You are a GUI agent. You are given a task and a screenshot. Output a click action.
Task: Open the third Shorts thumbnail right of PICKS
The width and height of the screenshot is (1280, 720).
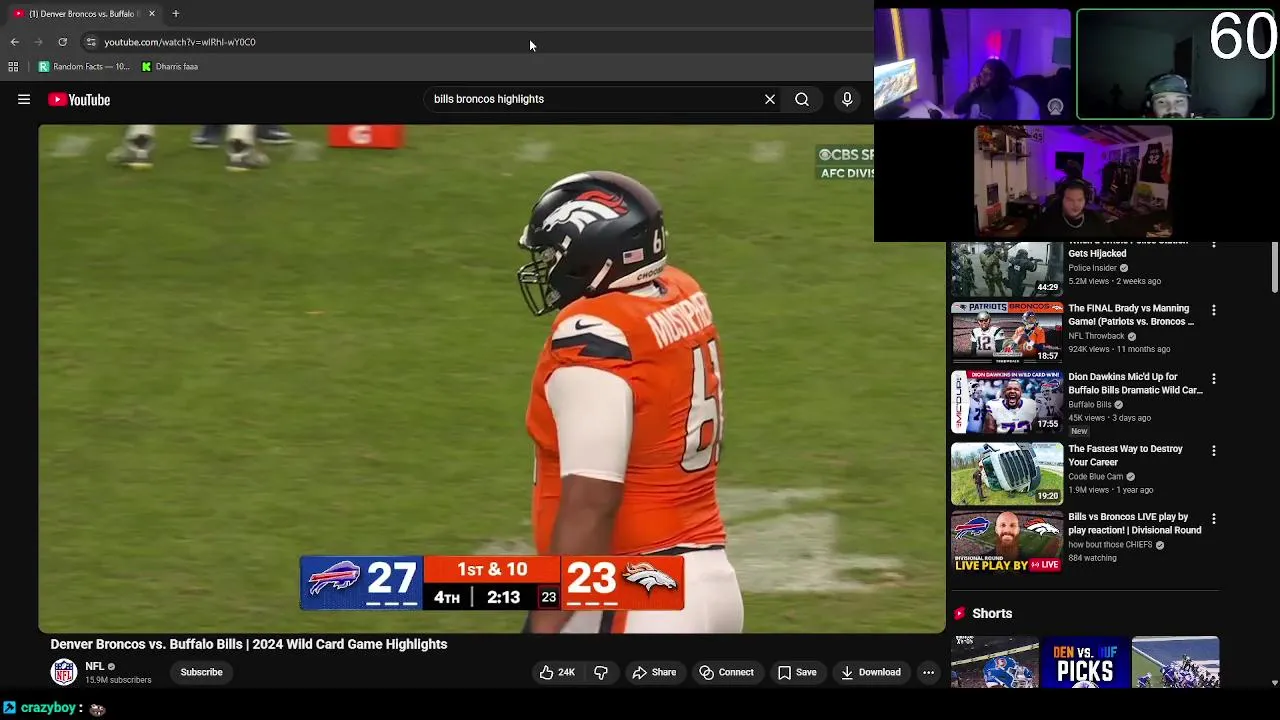tap(1175, 662)
